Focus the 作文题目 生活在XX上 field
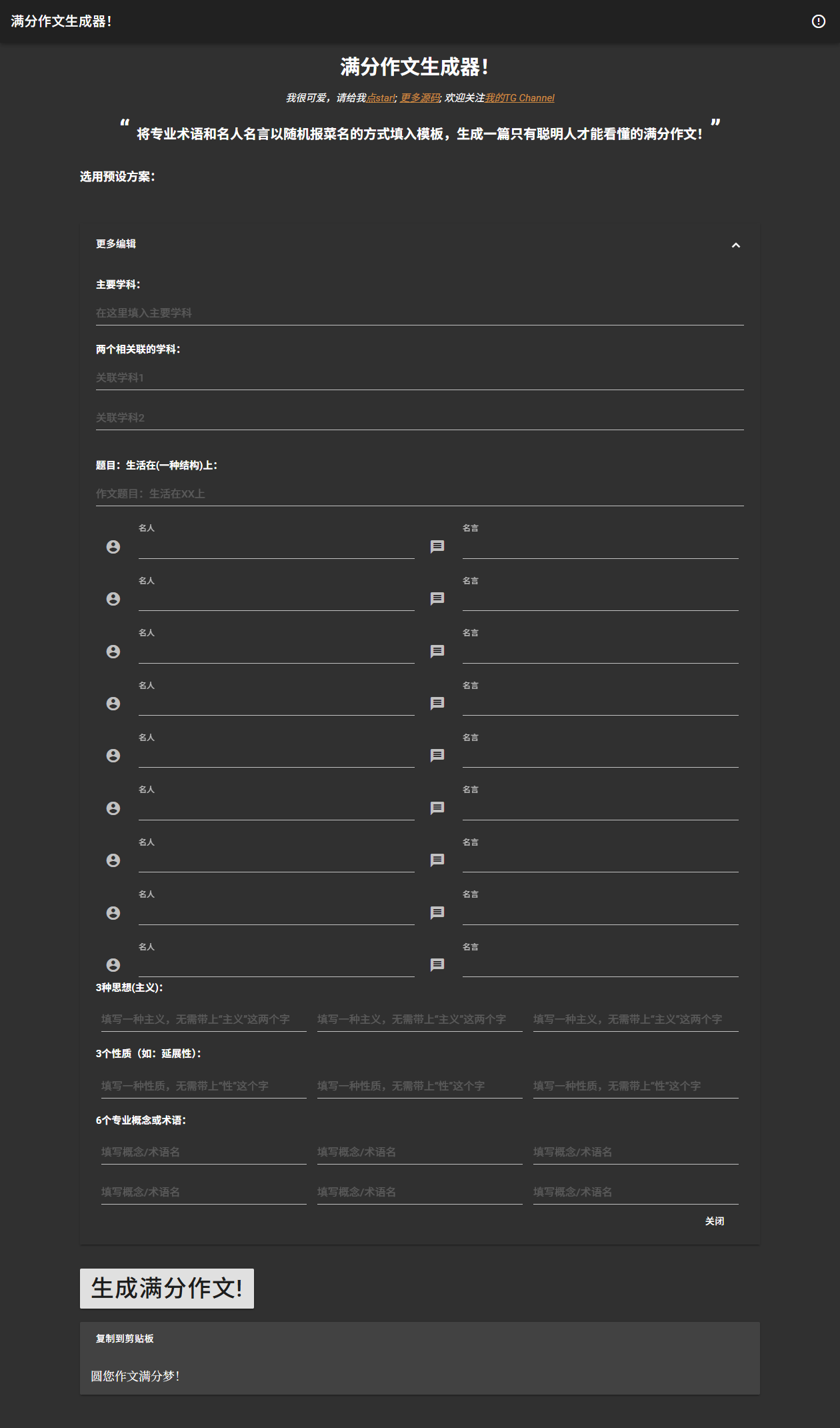 click(x=419, y=494)
